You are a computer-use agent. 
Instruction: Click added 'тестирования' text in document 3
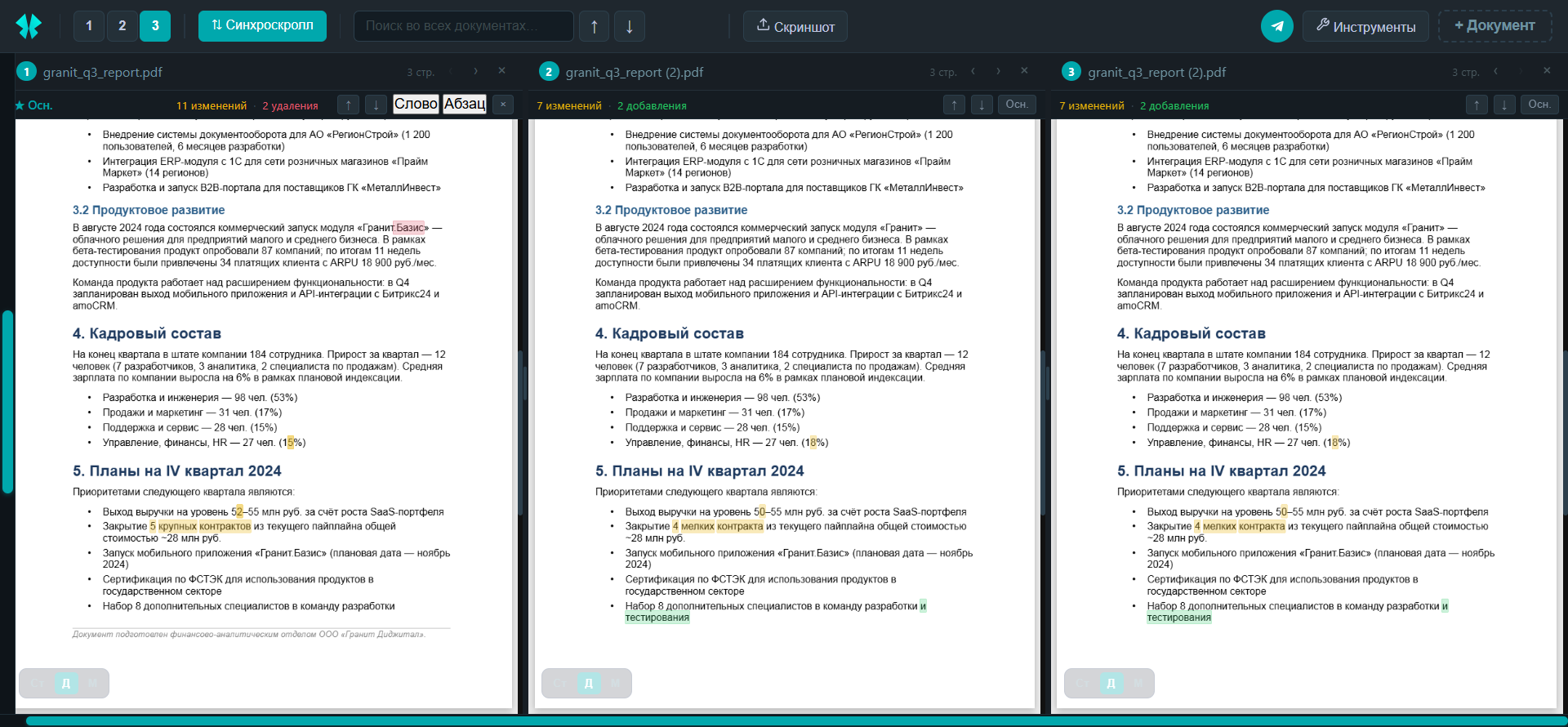(x=1178, y=618)
